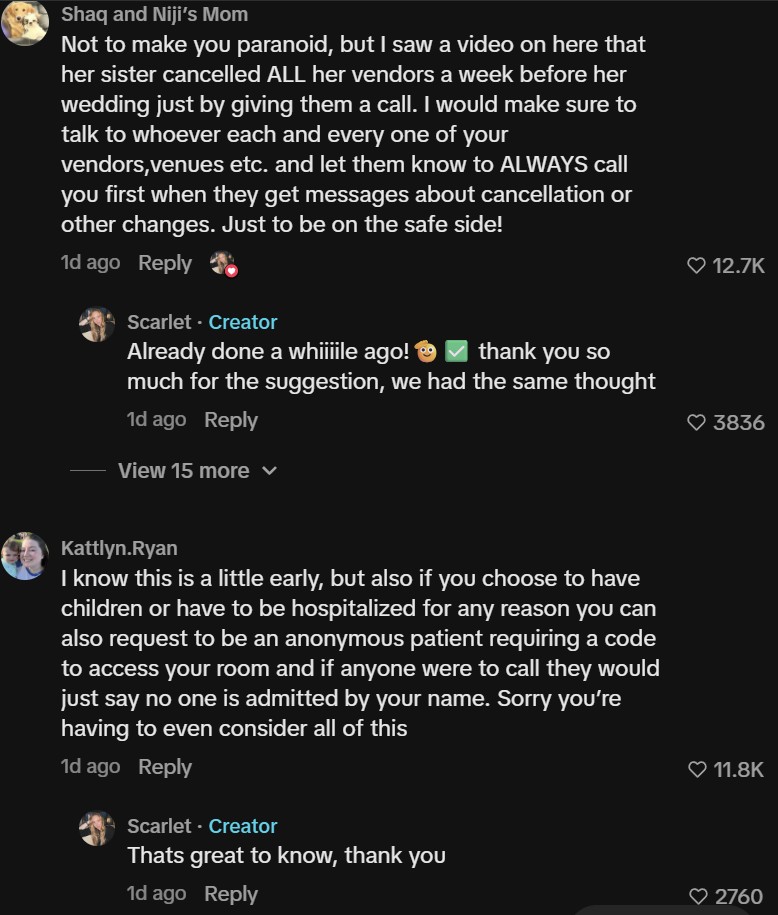
Task: Click the chevron next to 'View 15 more'
Action: coord(269,471)
